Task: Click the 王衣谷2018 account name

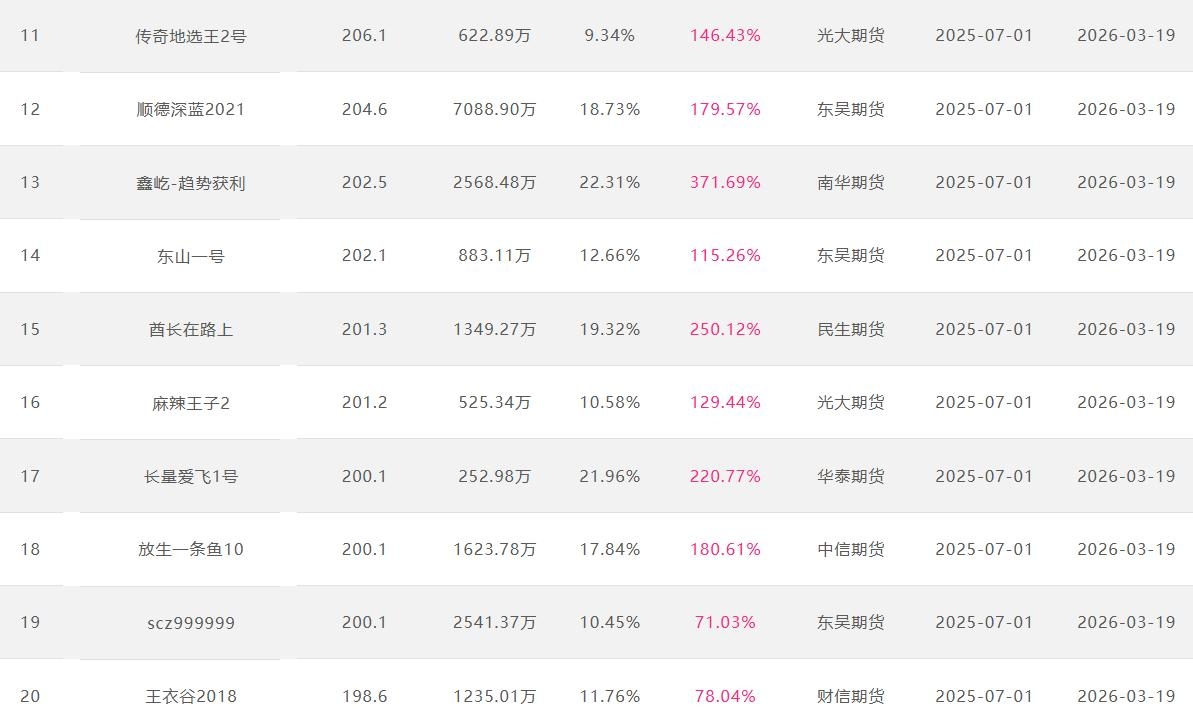Action: coord(190,696)
